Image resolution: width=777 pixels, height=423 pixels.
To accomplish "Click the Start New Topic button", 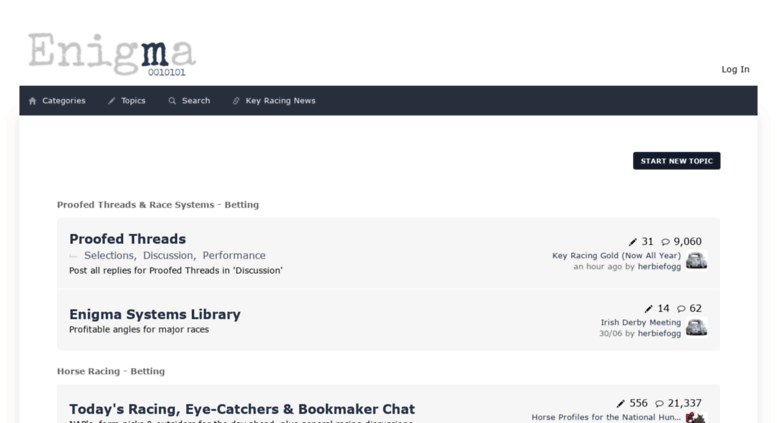I will 676,161.
